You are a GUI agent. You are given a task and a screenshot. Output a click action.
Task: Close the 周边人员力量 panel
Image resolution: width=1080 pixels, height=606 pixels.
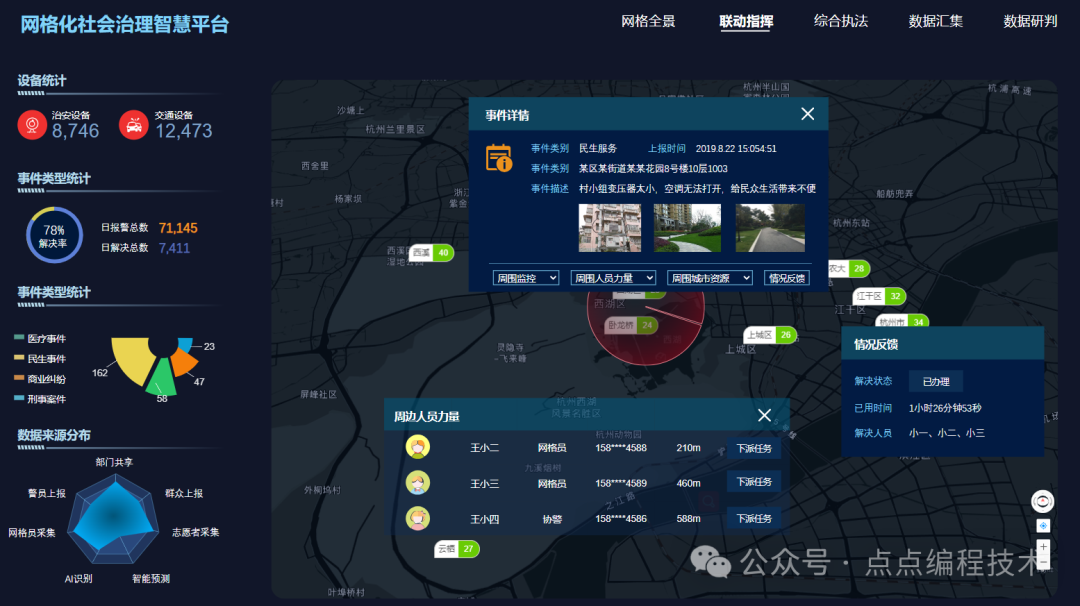(764, 415)
